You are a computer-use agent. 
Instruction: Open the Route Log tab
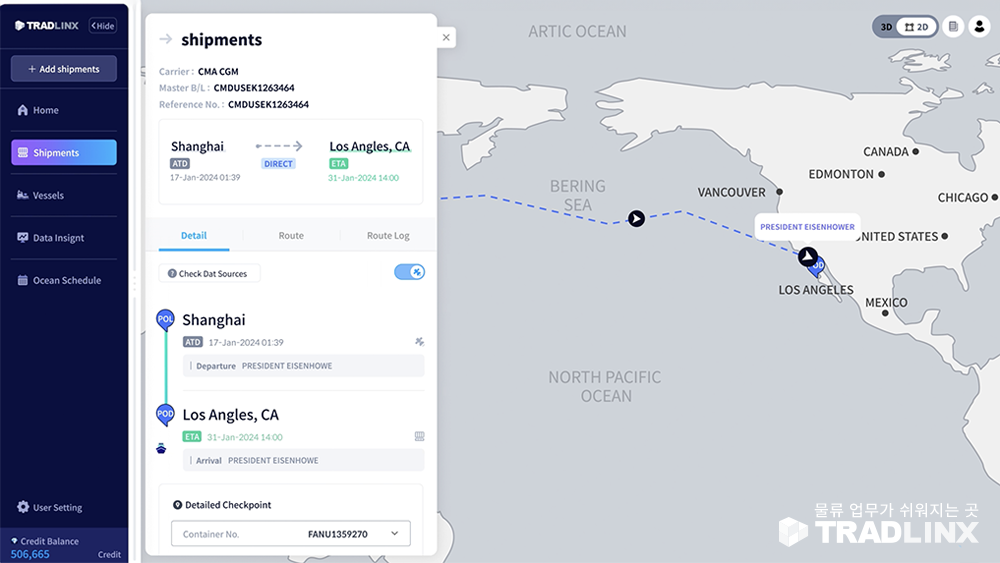(x=388, y=235)
